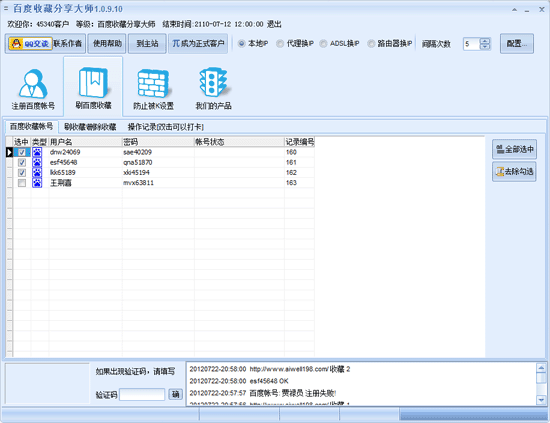Sort by 帐号状态 column header

coord(239,142)
